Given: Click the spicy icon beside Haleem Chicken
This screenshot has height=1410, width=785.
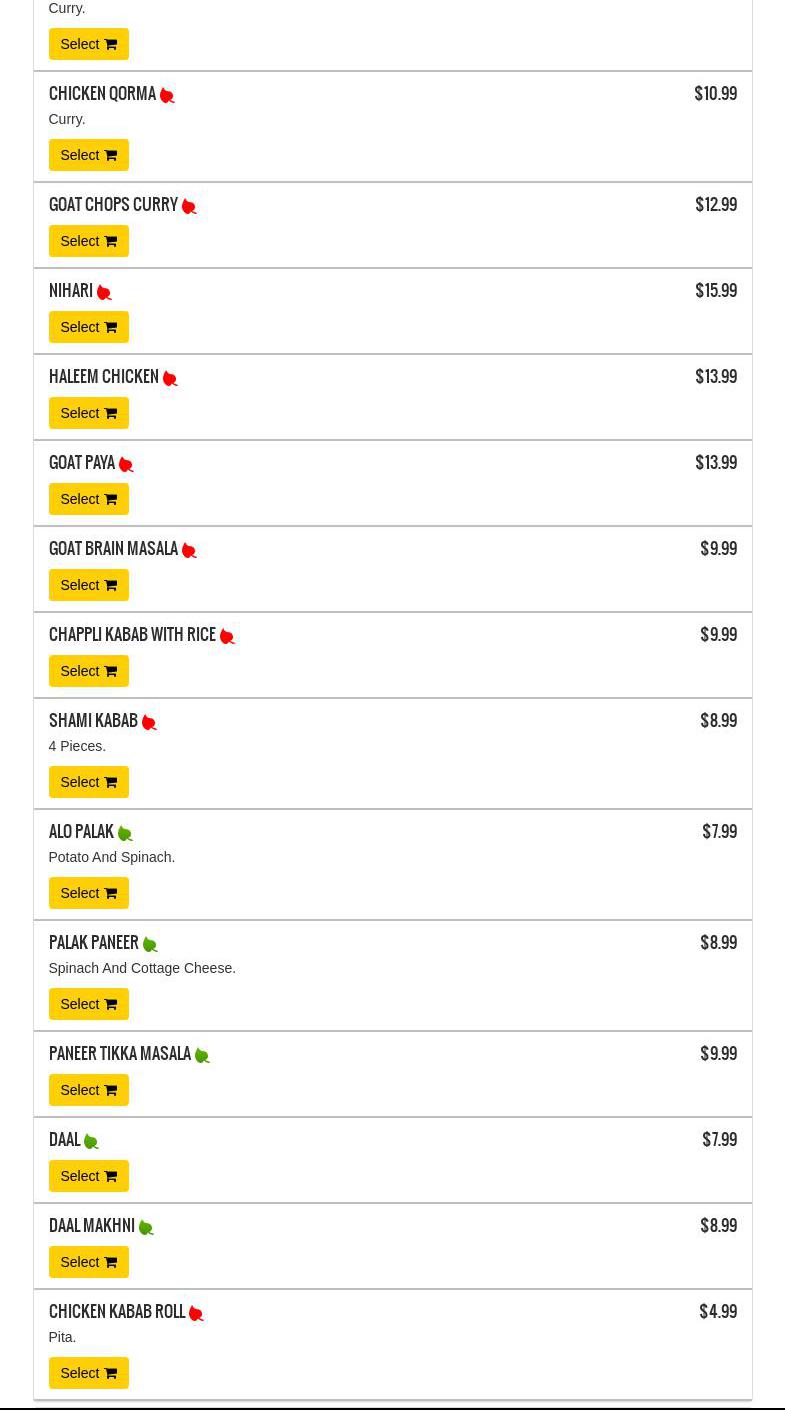Looking at the screenshot, I should (x=170, y=379).
